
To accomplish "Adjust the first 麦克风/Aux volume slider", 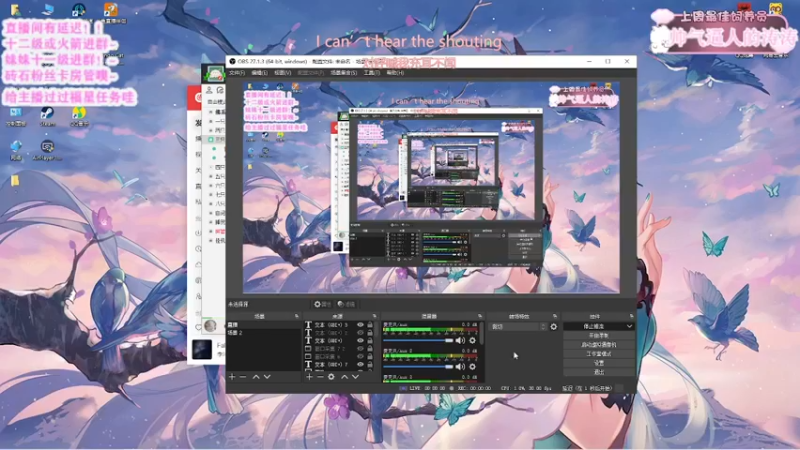I will pos(418,340).
